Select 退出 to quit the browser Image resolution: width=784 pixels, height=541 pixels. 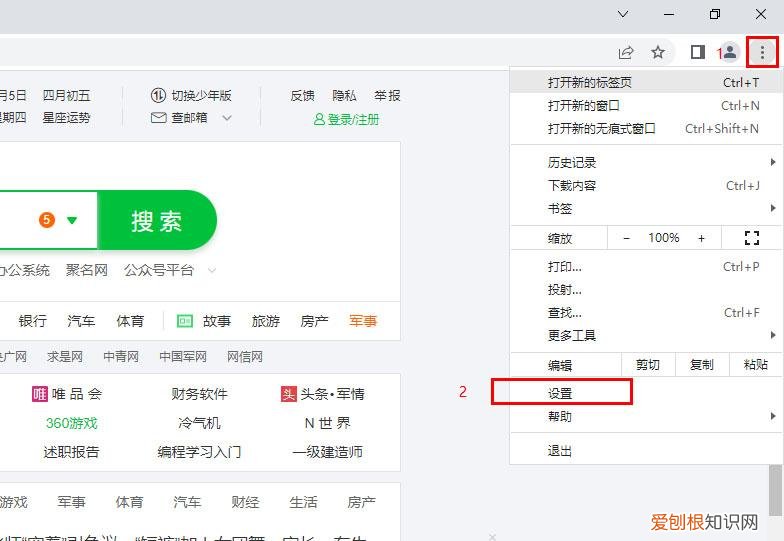pos(644,451)
